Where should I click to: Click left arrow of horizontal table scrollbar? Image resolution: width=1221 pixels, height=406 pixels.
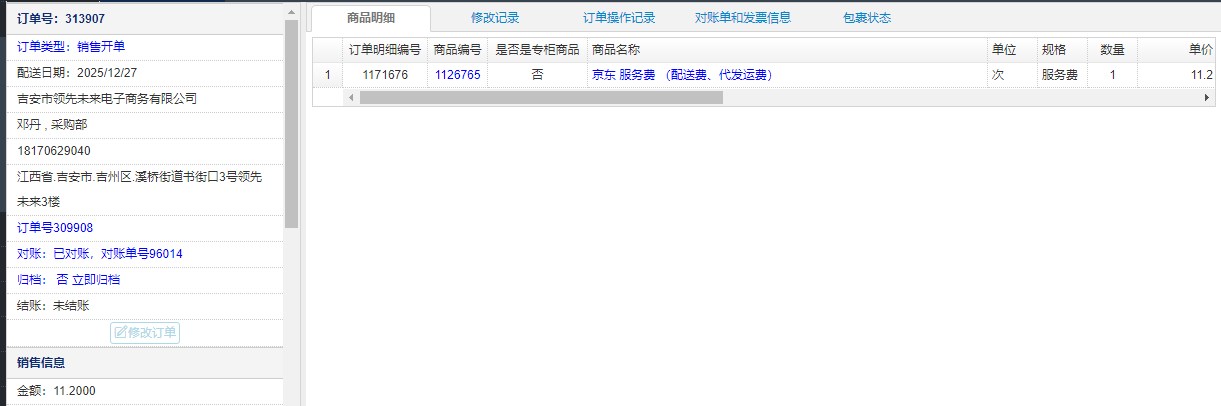point(351,97)
